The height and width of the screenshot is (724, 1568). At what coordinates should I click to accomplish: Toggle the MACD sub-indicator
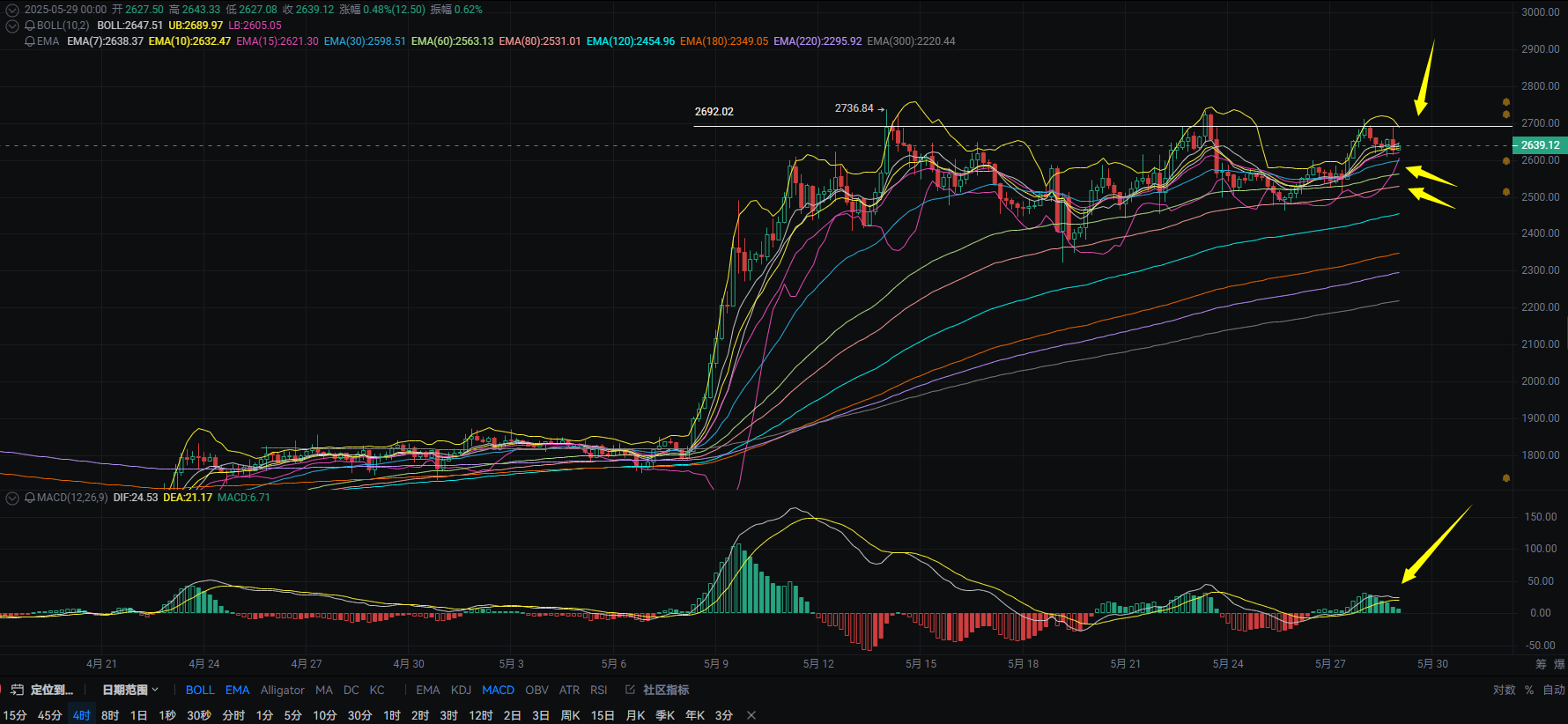498,690
